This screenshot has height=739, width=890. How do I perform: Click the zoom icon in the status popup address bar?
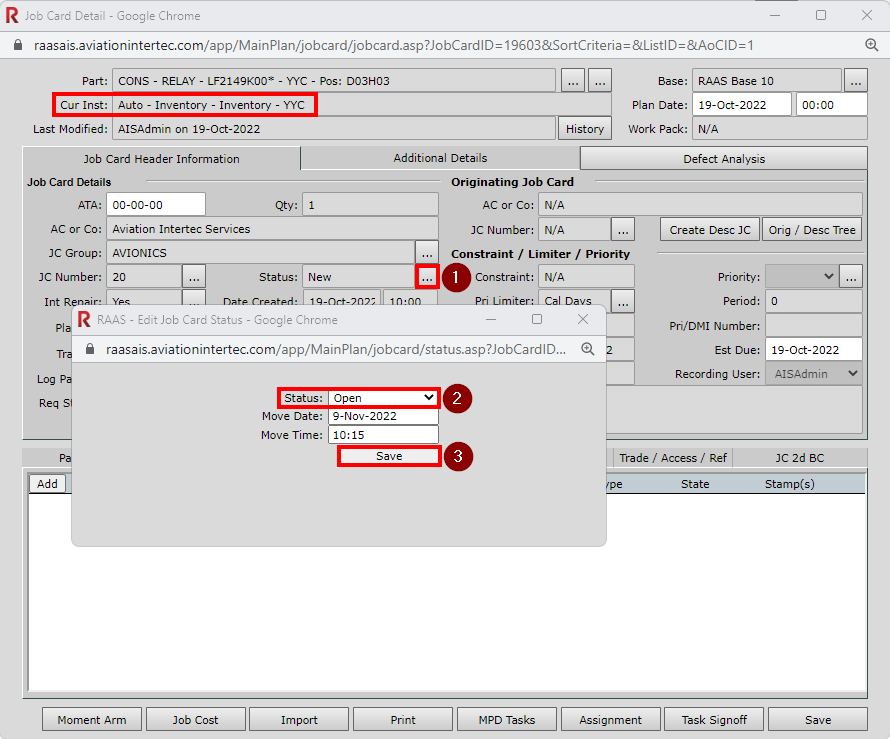coord(588,349)
